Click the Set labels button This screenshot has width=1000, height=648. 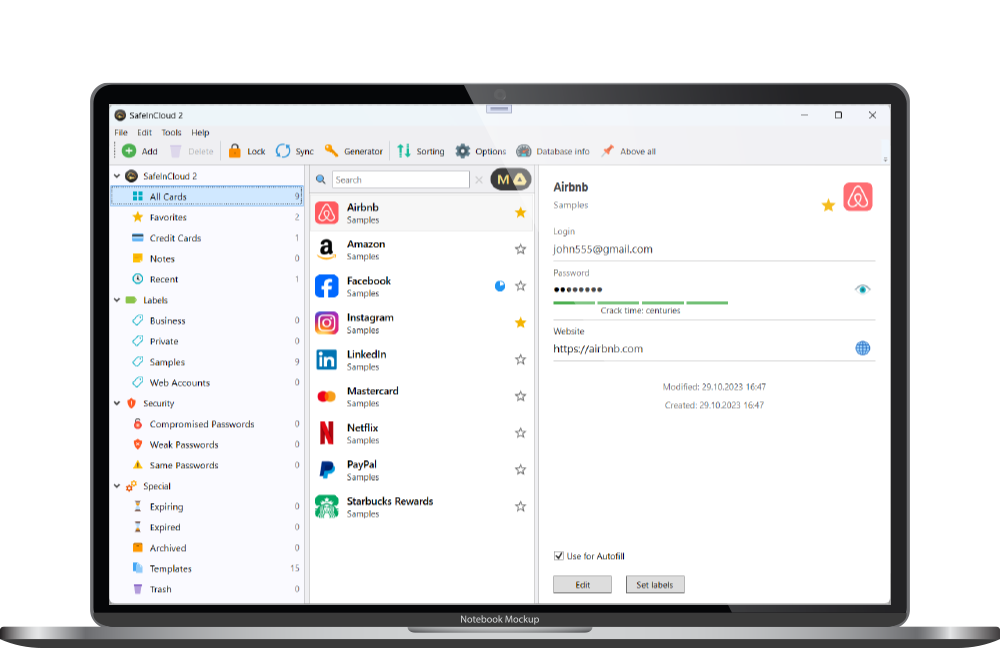tap(655, 585)
